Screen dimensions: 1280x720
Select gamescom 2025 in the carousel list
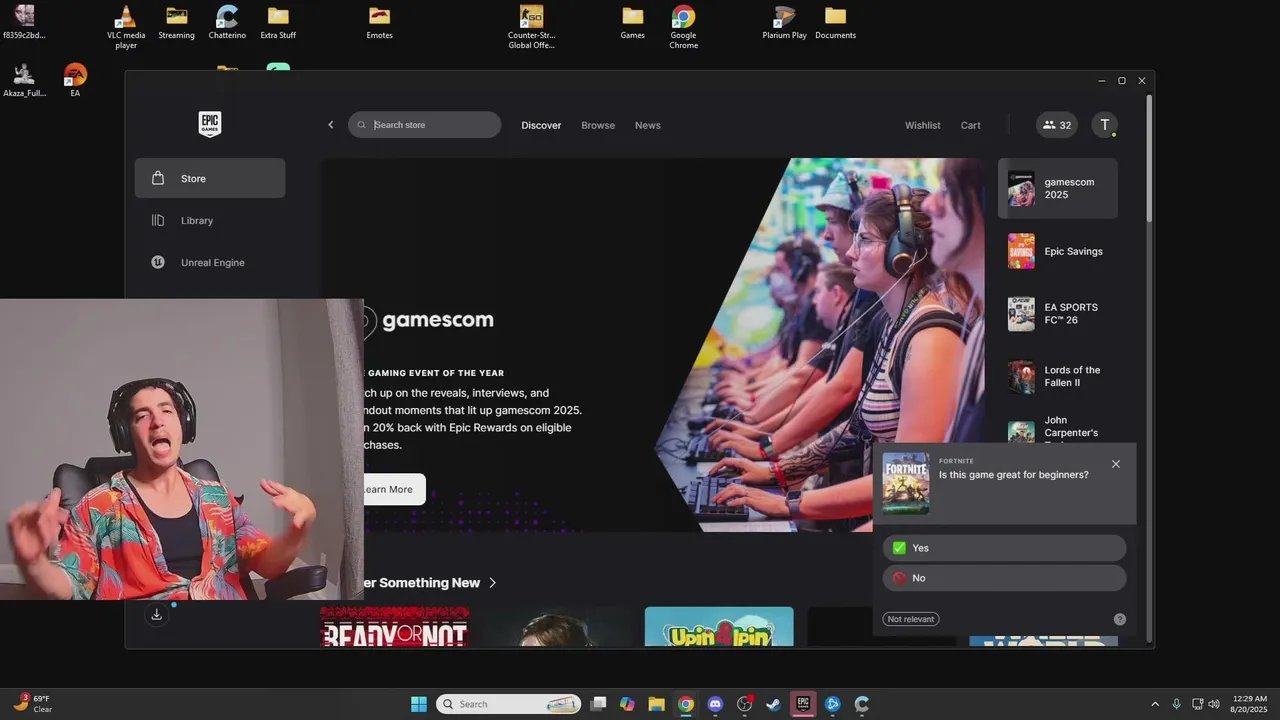pyautogui.click(x=1058, y=188)
